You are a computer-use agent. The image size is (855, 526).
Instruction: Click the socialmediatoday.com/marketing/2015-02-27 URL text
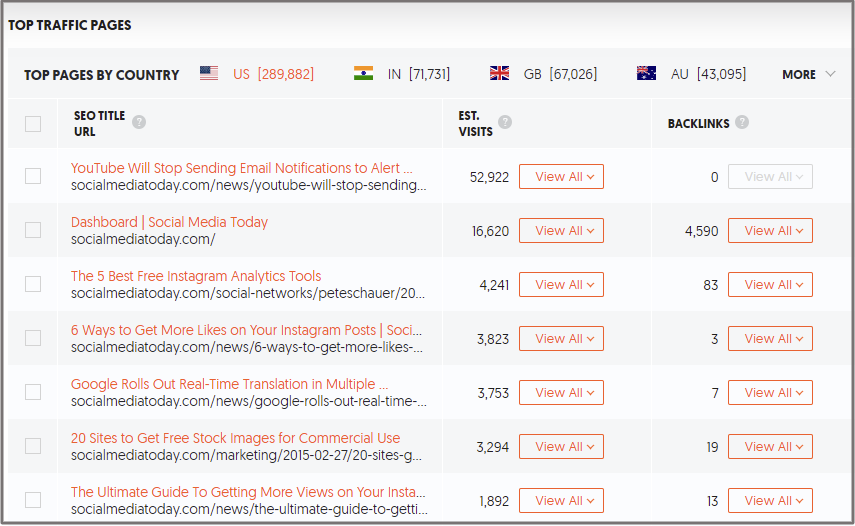[x=246, y=455]
